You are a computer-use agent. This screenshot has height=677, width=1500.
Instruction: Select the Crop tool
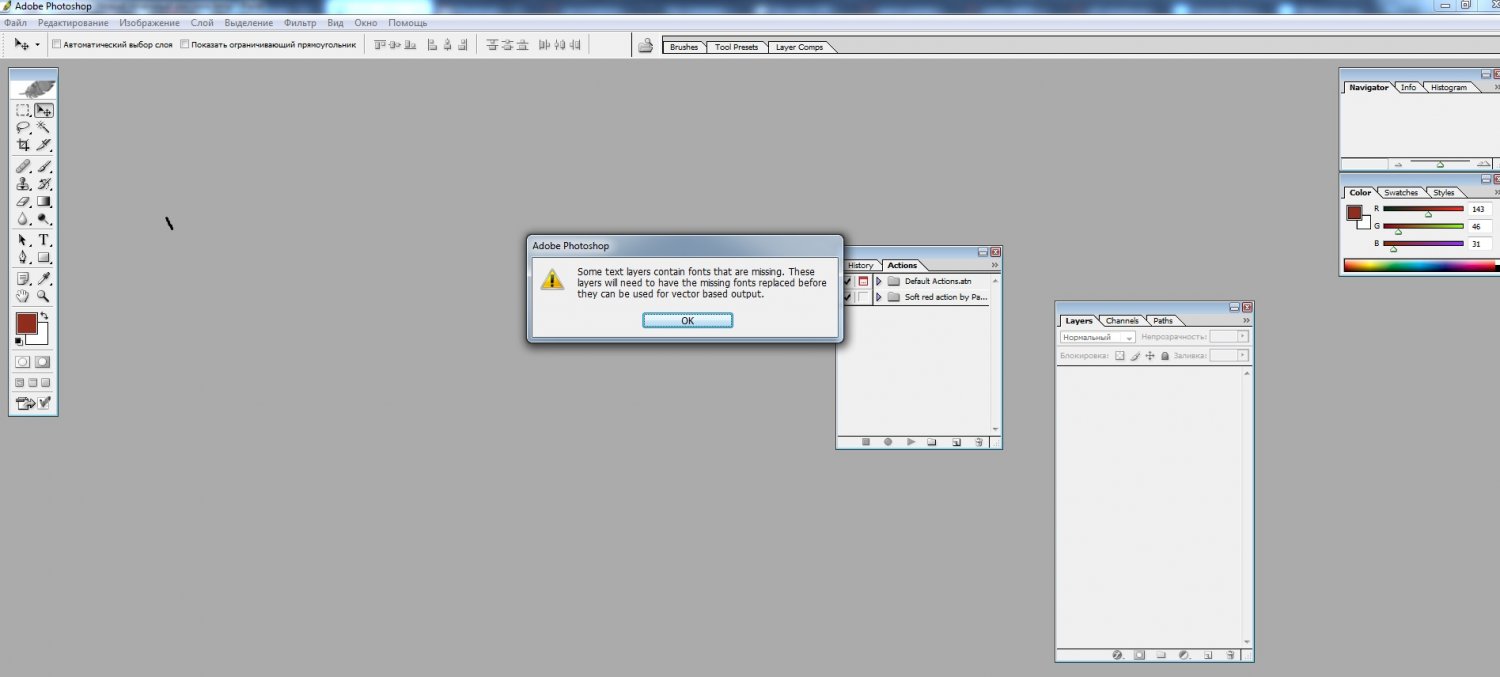[23, 145]
